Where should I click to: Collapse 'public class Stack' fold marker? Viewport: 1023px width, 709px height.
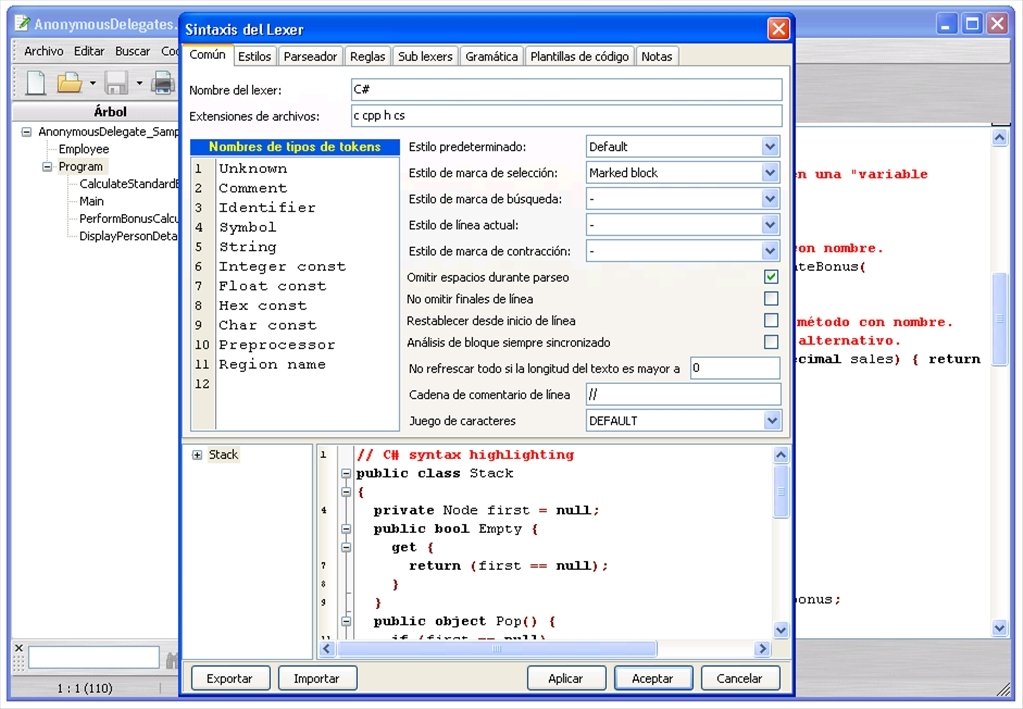point(346,474)
